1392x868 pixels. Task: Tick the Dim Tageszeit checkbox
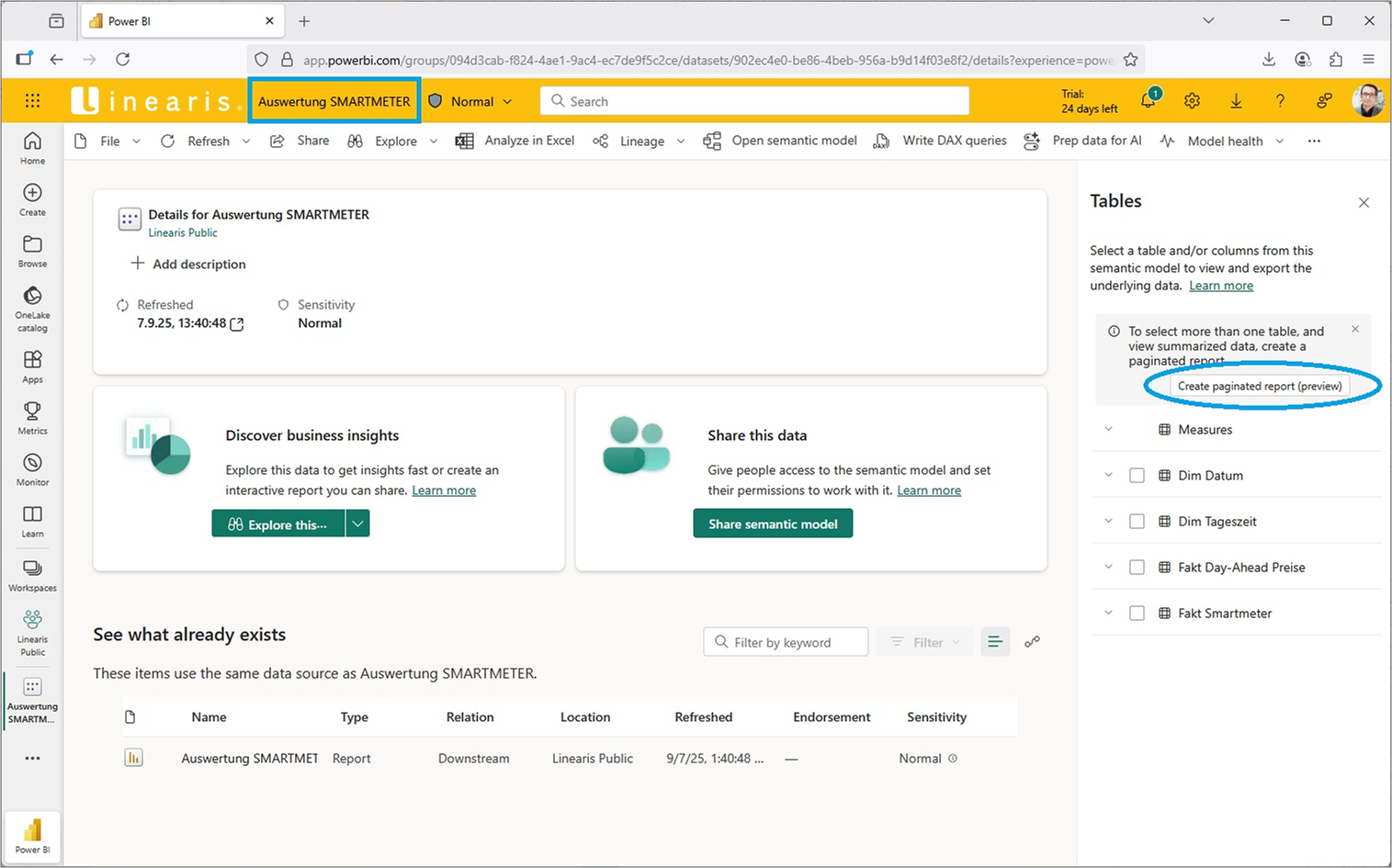click(1137, 521)
